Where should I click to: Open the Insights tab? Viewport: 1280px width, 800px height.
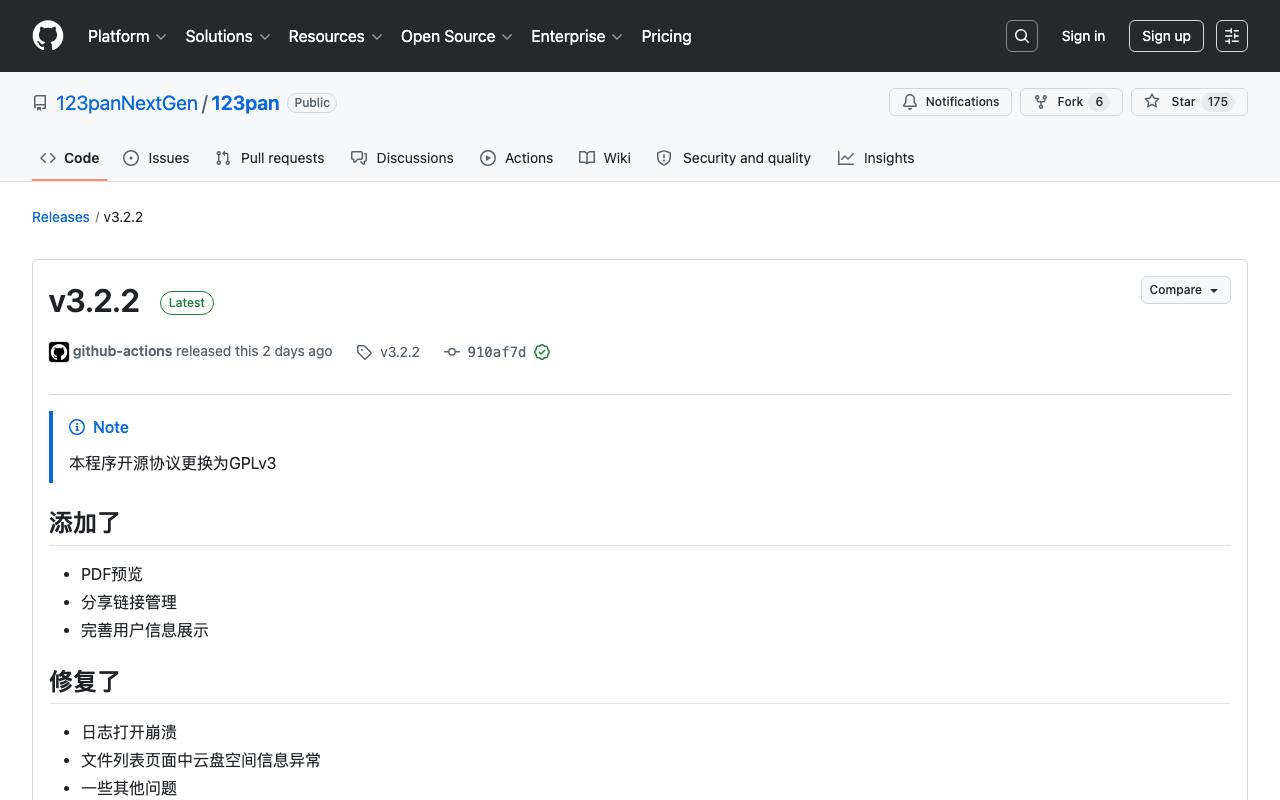click(876, 158)
